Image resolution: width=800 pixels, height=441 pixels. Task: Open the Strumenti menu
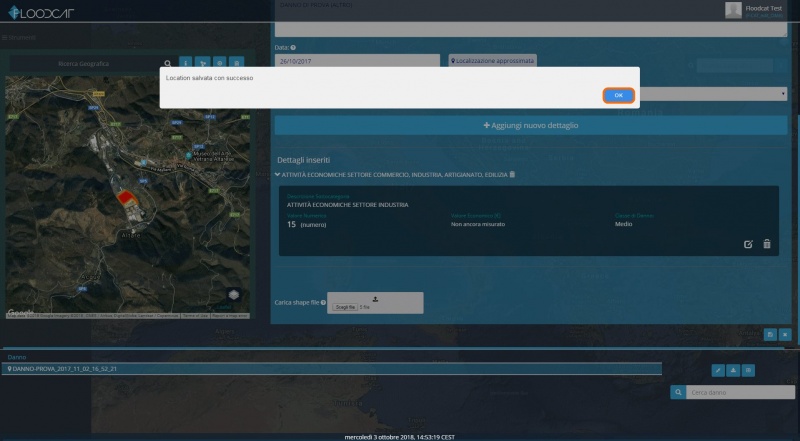click(x=20, y=37)
